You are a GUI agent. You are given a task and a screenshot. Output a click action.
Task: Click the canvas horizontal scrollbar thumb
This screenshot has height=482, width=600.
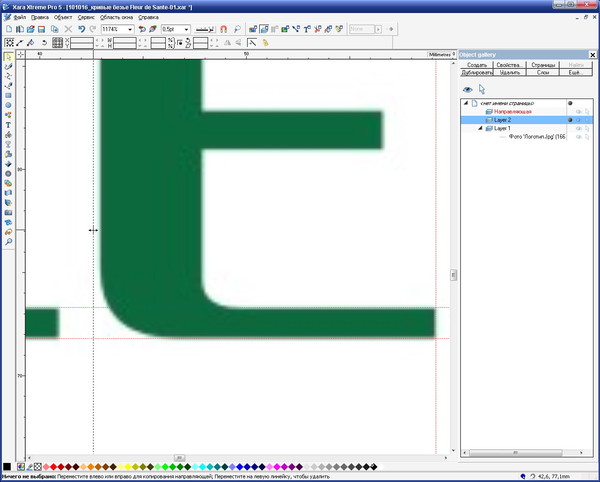tap(179, 458)
